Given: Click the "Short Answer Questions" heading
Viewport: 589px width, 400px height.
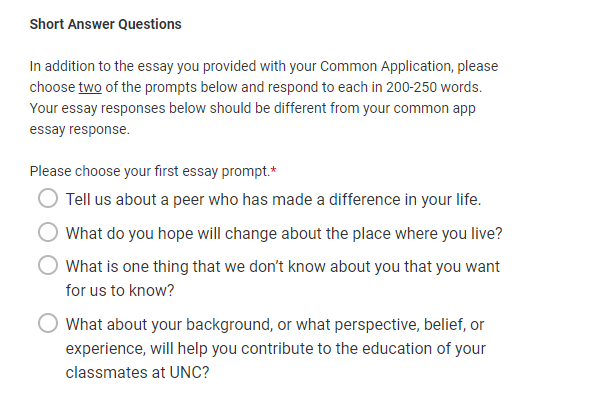Looking at the screenshot, I should click(106, 24).
